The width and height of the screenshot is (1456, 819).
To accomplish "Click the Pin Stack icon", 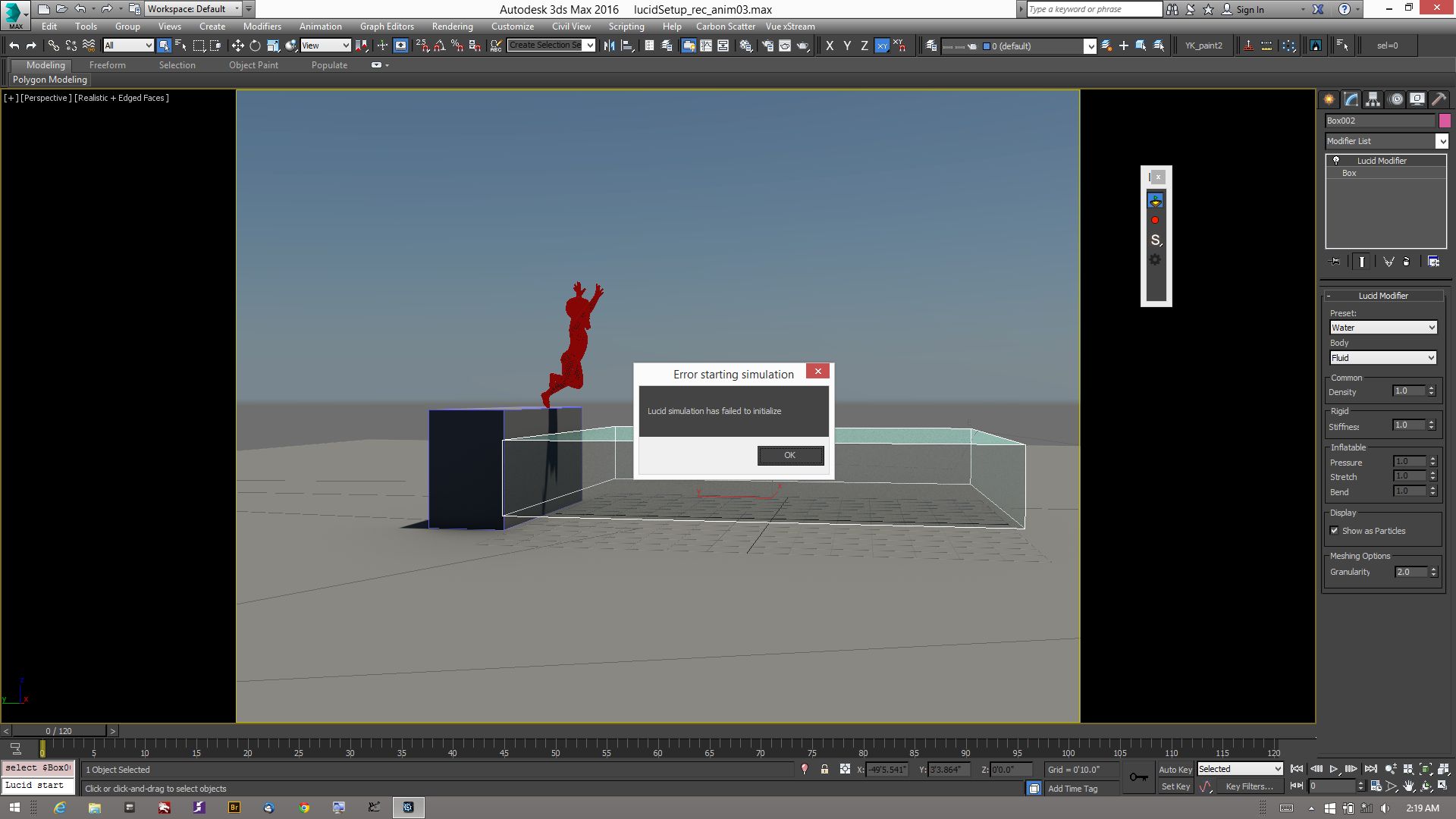I will tap(1335, 262).
